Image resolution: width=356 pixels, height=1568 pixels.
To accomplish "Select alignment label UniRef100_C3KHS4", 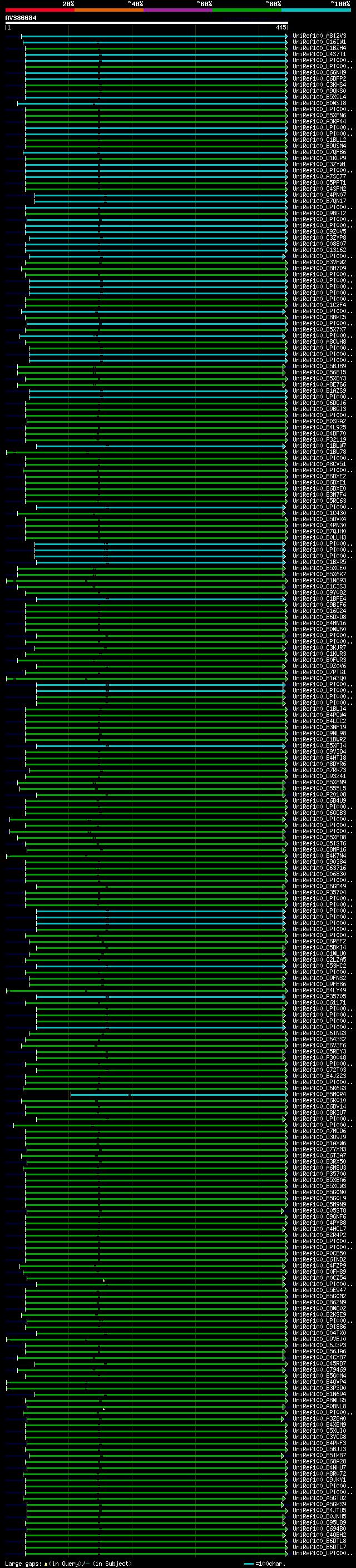I will [x=319, y=85].
